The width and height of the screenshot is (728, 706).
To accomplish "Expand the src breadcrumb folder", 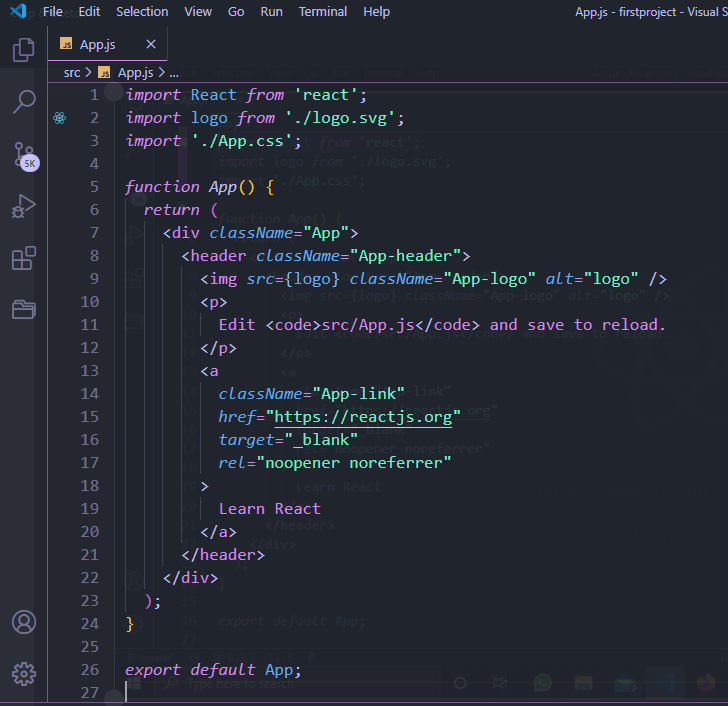I will [x=71, y=72].
